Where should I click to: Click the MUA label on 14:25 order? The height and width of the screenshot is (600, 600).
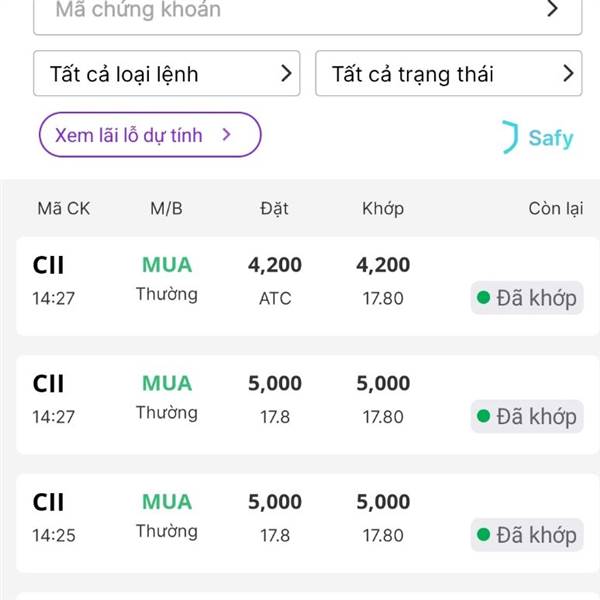(167, 502)
